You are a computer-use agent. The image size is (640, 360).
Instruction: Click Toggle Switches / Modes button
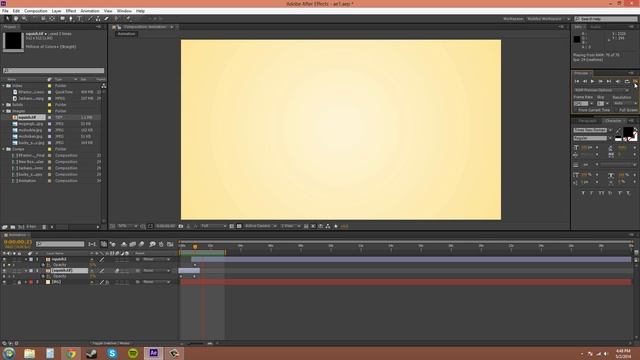pyautogui.click(x=111, y=343)
